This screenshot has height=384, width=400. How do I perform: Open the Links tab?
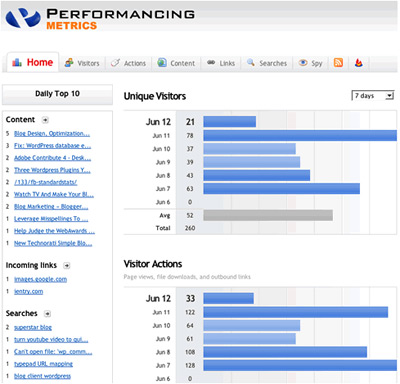click(x=221, y=63)
